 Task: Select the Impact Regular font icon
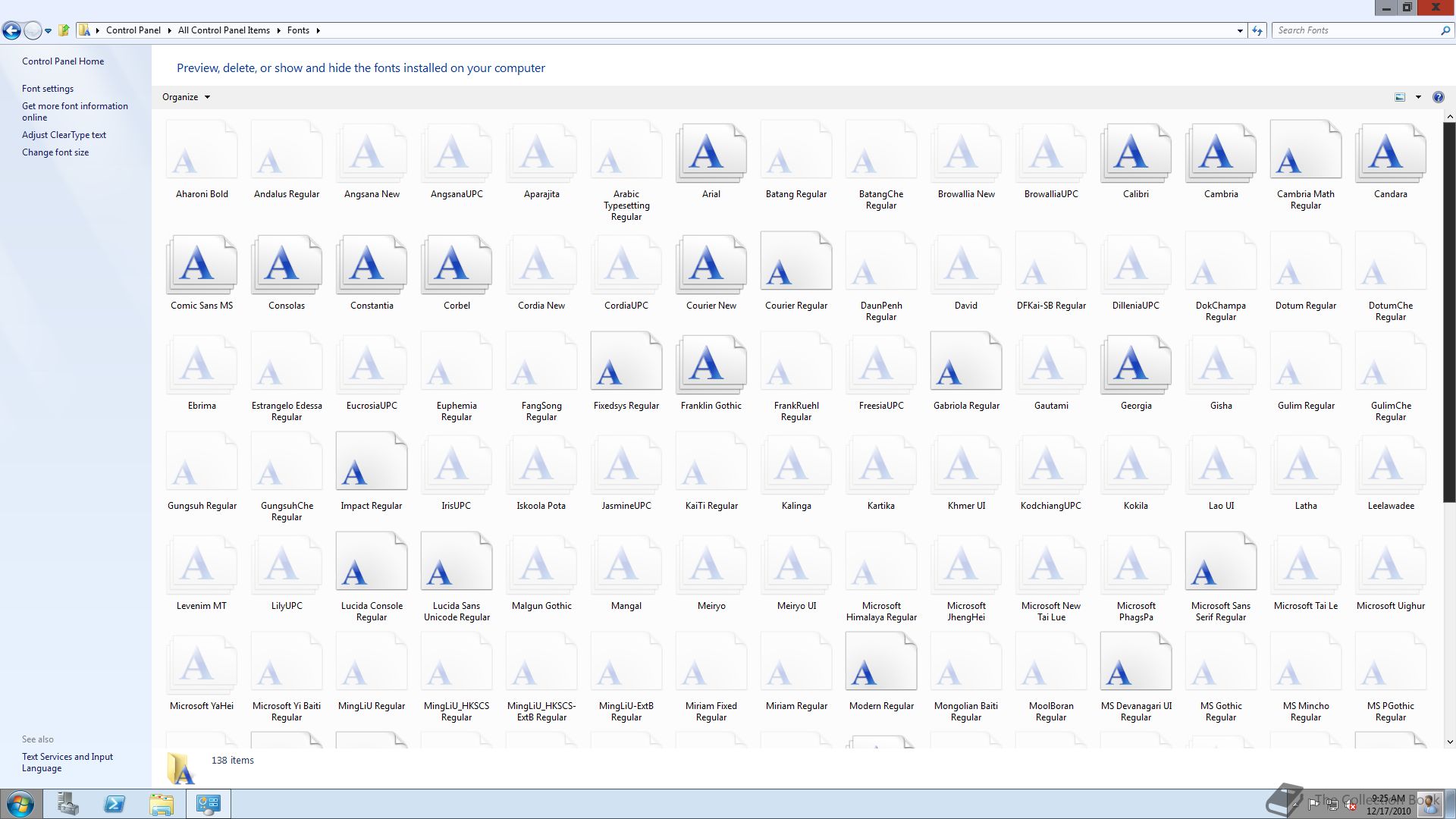[x=372, y=462]
